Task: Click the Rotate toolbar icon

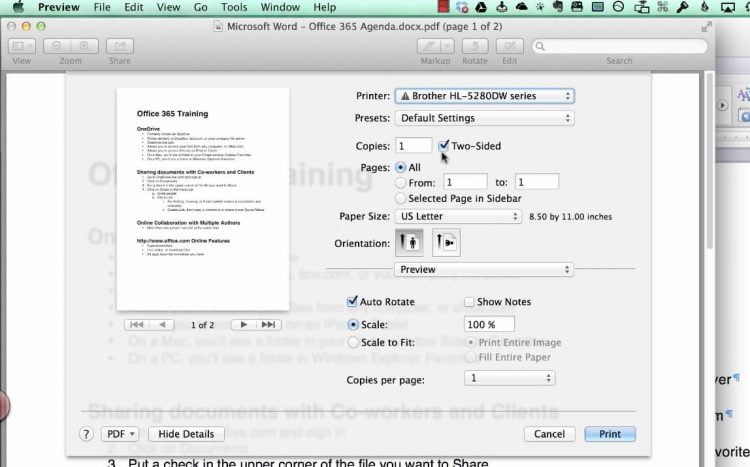Action: 475,46
